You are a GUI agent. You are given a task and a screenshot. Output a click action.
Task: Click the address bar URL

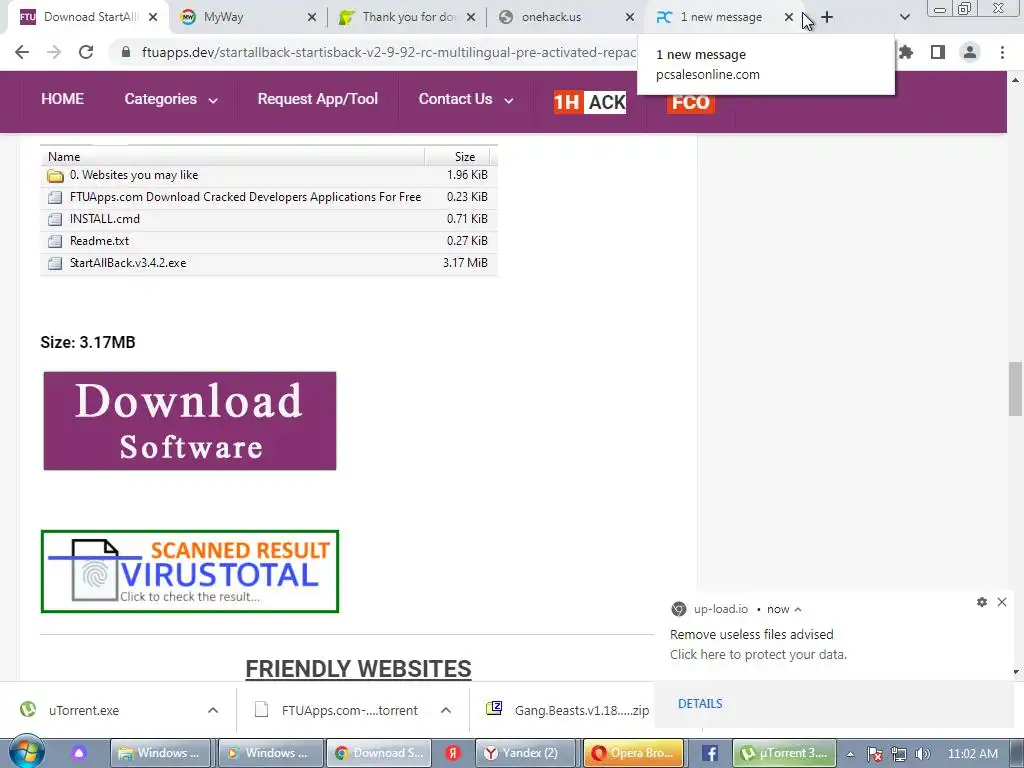click(389, 52)
